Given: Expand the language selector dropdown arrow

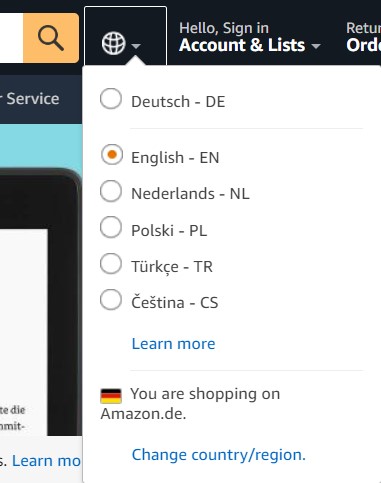Looking at the screenshot, I should tap(136, 45).
